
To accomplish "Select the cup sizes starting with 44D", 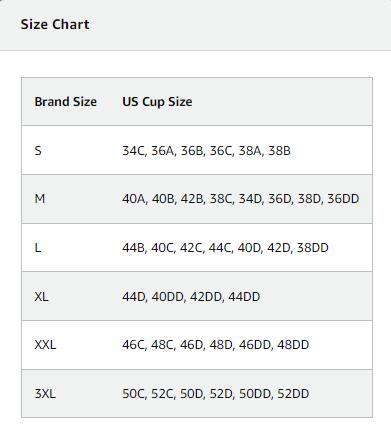I will click(x=191, y=296).
